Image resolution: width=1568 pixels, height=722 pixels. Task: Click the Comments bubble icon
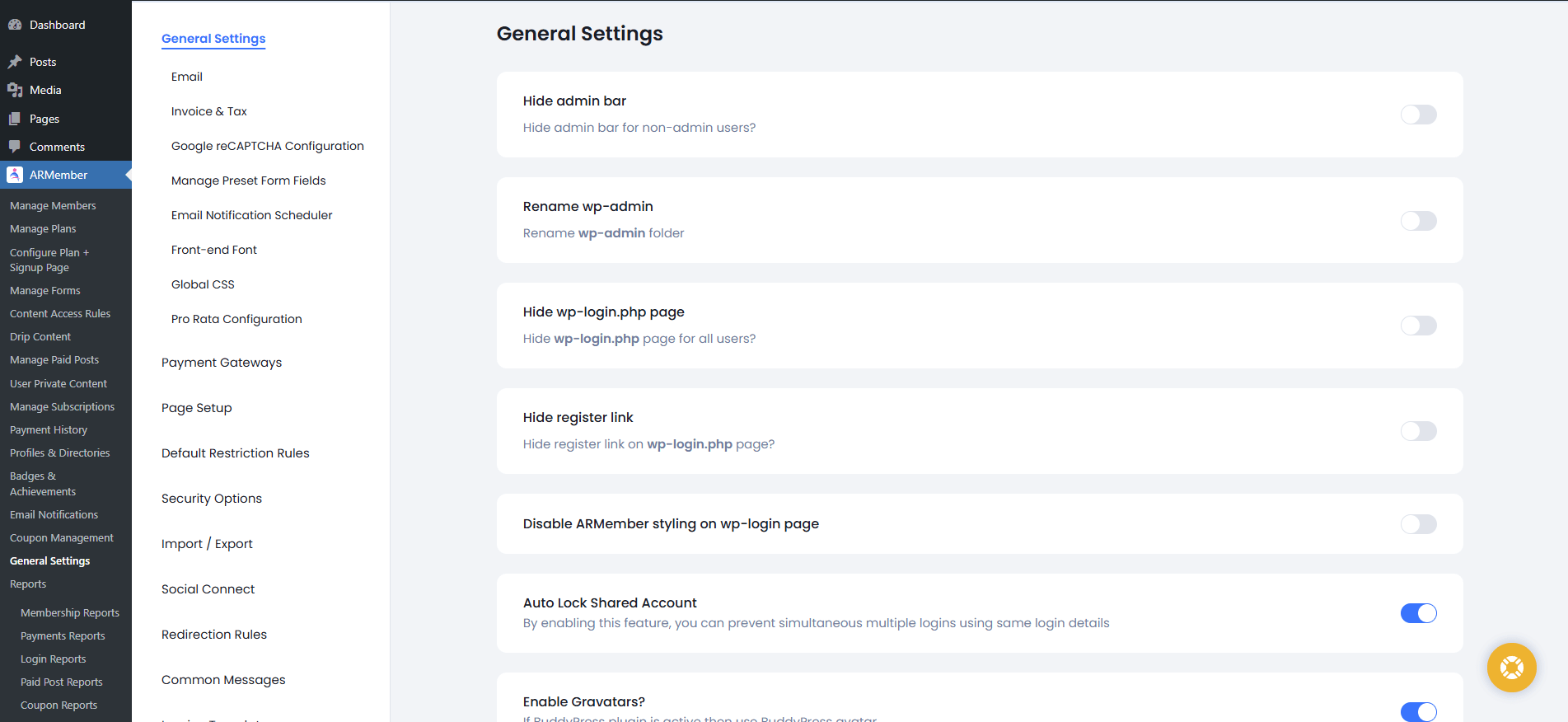pyautogui.click(x=15, y=147)
